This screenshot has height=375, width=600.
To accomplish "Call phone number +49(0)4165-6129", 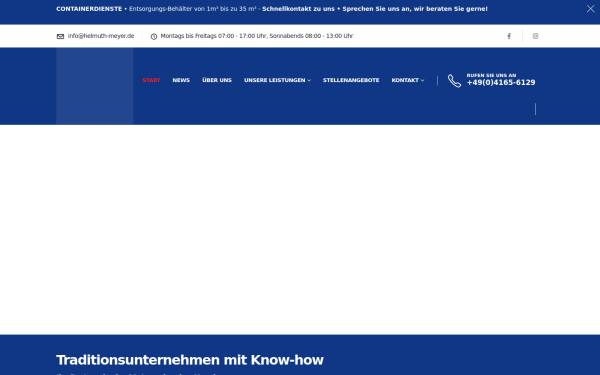I will [x=501, y=83].
